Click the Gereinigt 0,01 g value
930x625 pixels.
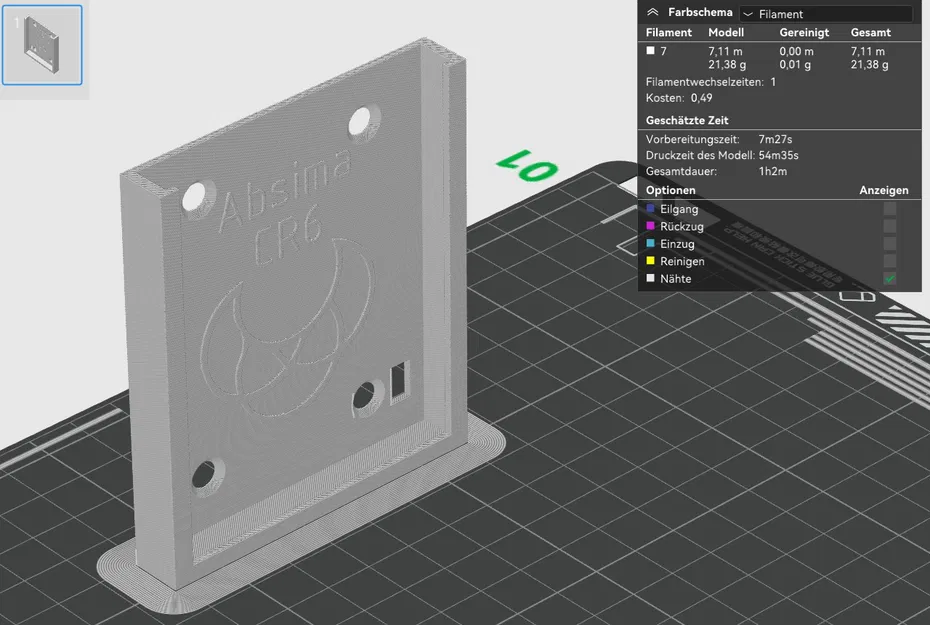coord(795,65)
